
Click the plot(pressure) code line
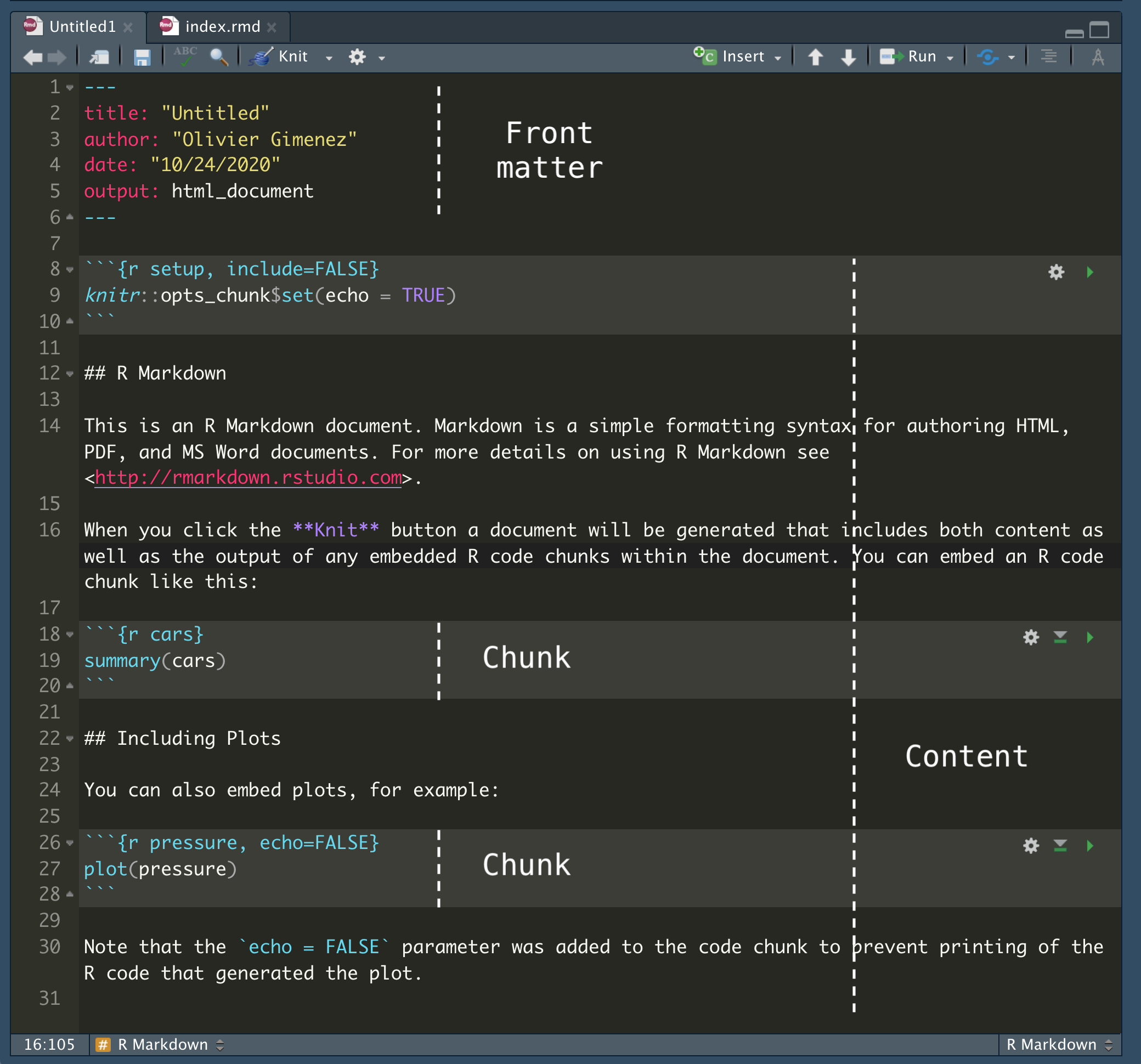[x=160, y=869]
